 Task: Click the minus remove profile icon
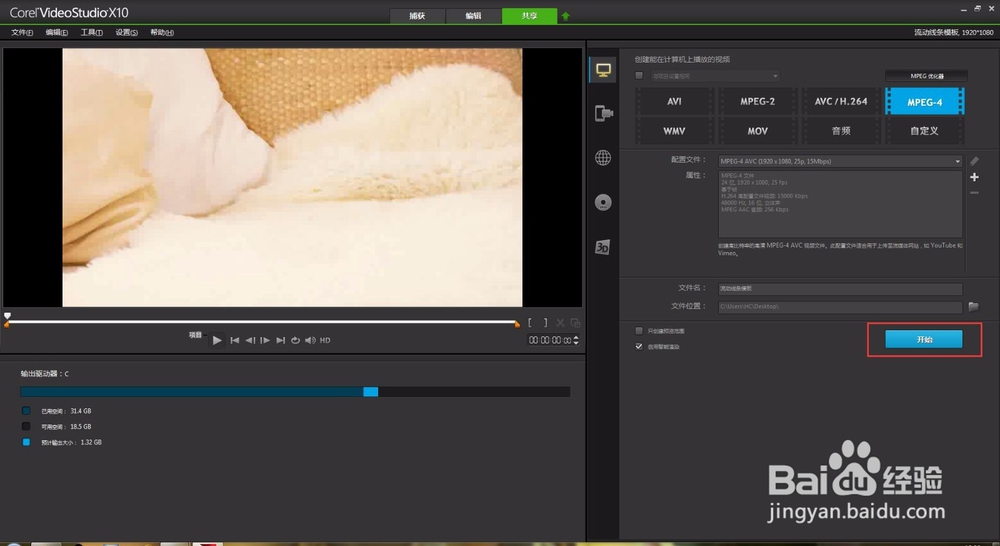click(x=974, y=193)
